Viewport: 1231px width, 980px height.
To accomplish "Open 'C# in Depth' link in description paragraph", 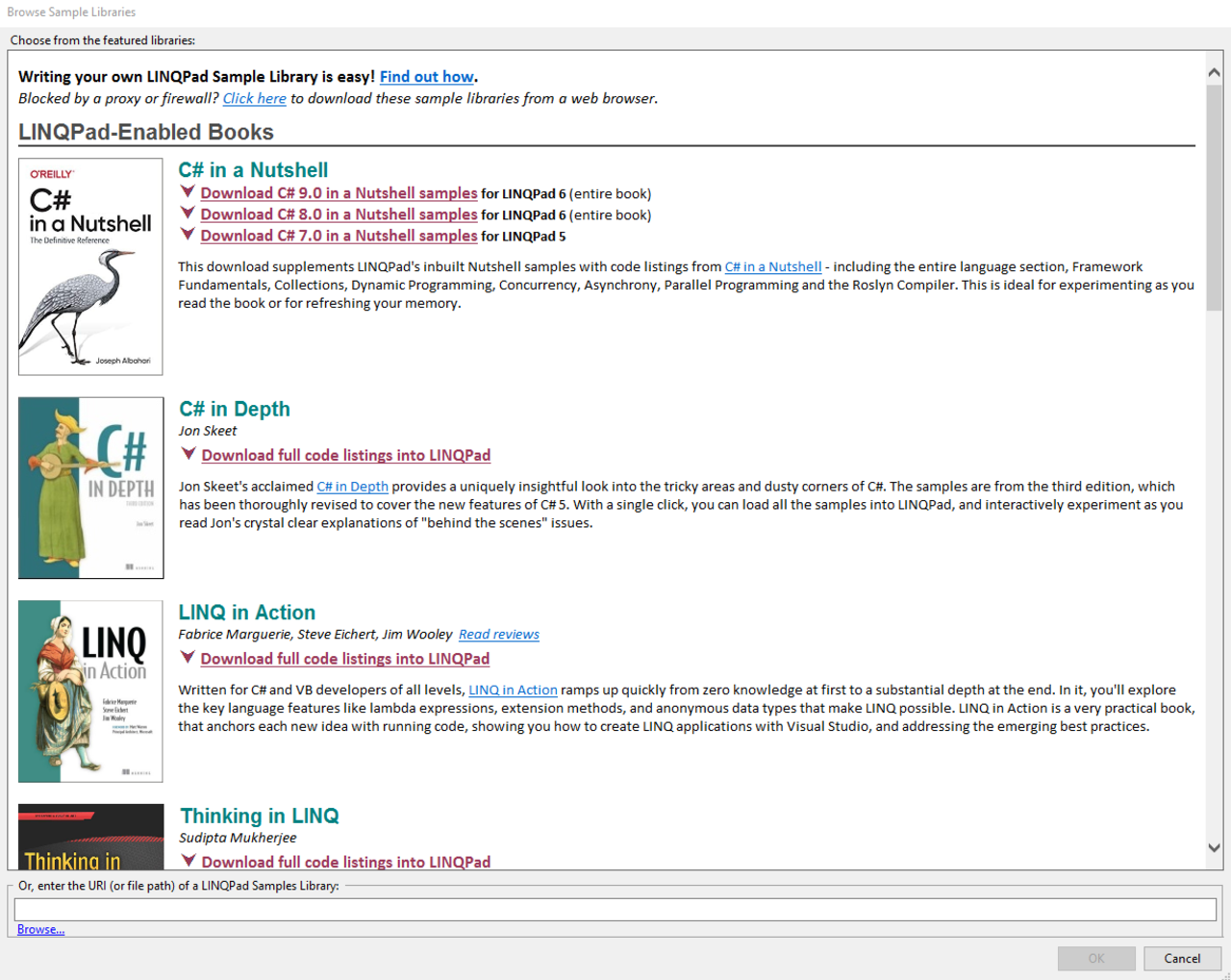I will [x=353, y=487].
